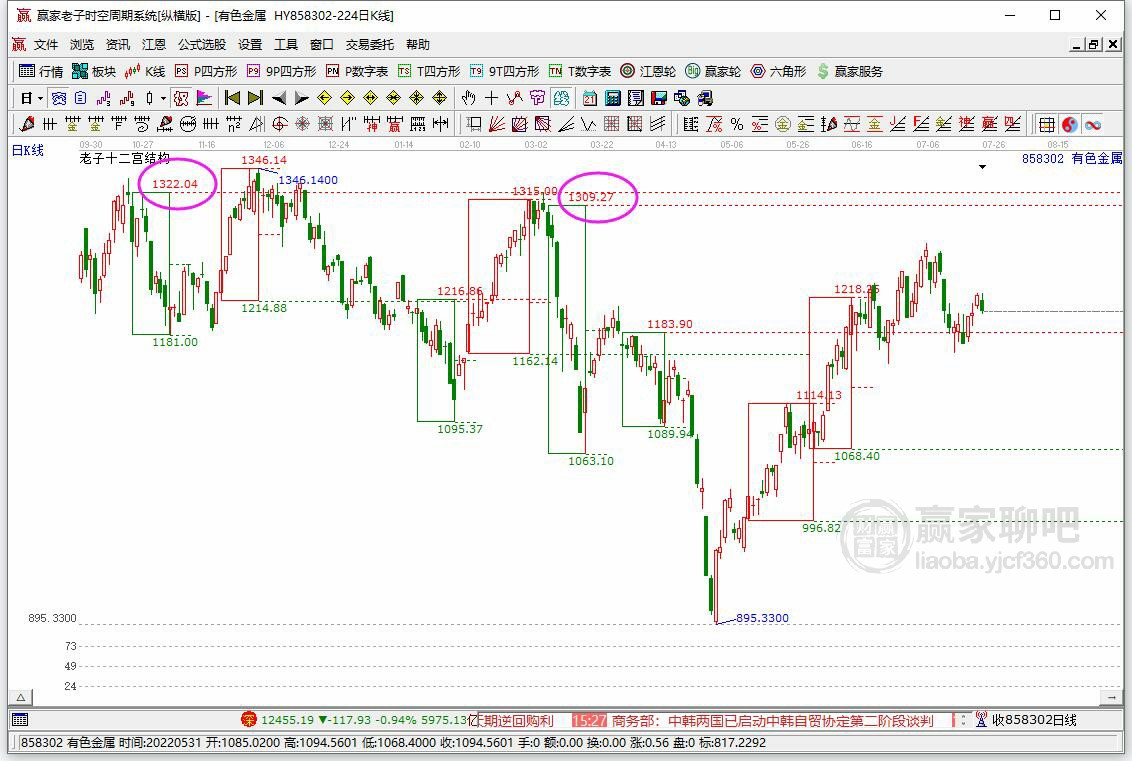
Task: Open the 9P四方形 tool
Action: pyautogui.click(x=282, y=71)
